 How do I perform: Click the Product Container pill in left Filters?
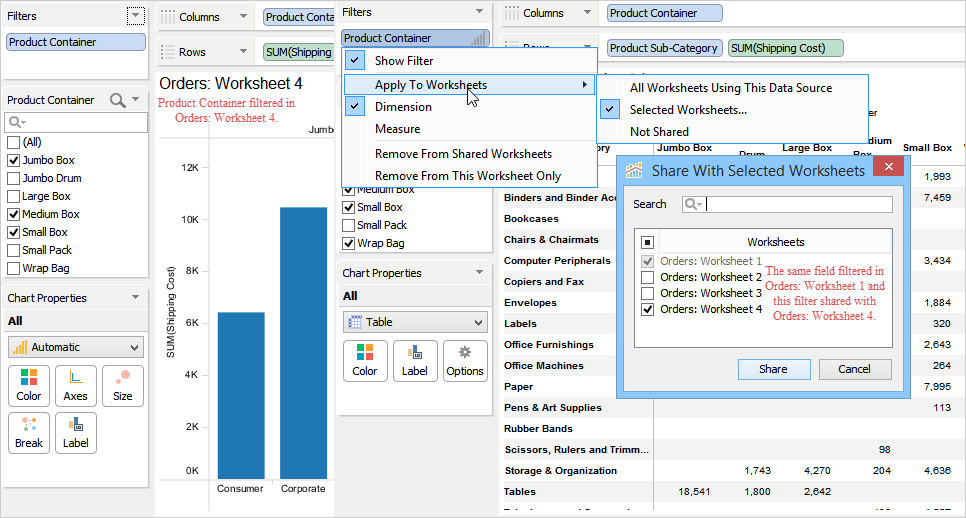76,42
